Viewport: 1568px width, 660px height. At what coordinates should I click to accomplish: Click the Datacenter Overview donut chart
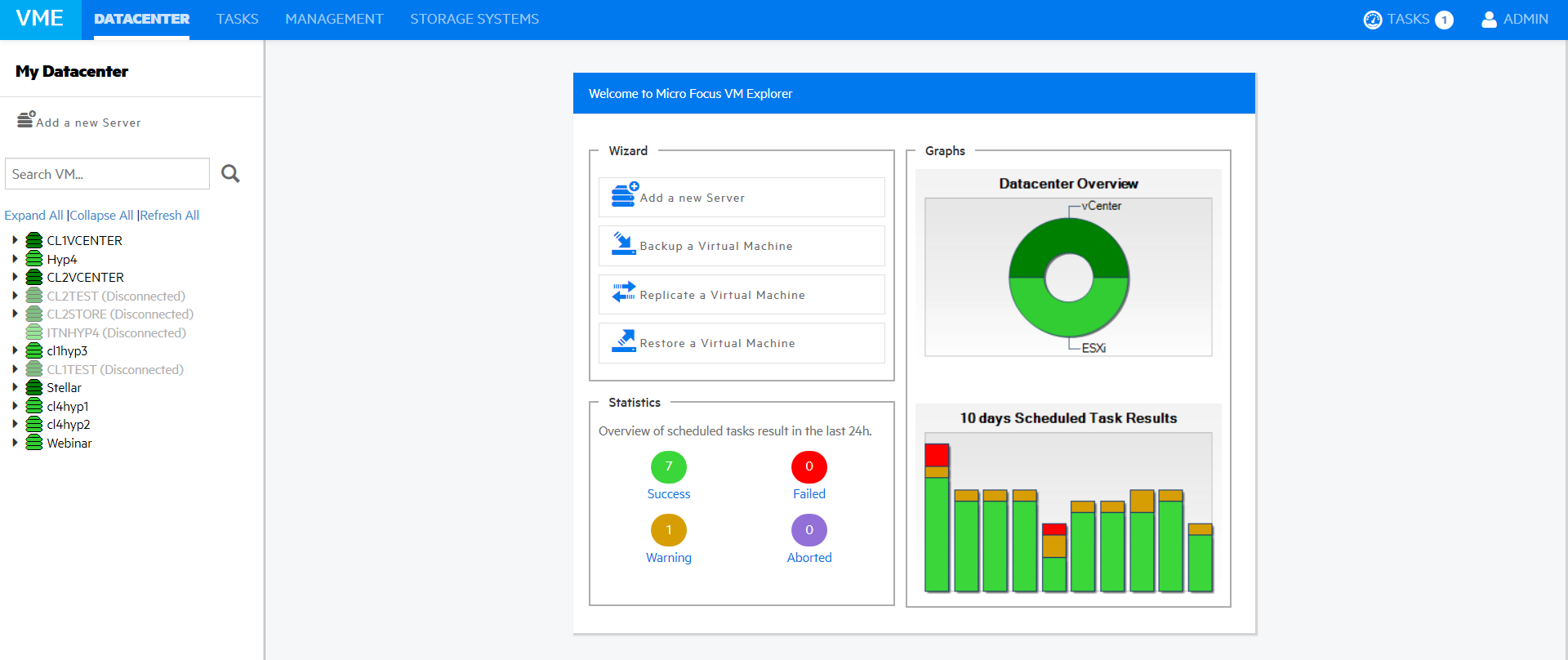[1069, 278]
